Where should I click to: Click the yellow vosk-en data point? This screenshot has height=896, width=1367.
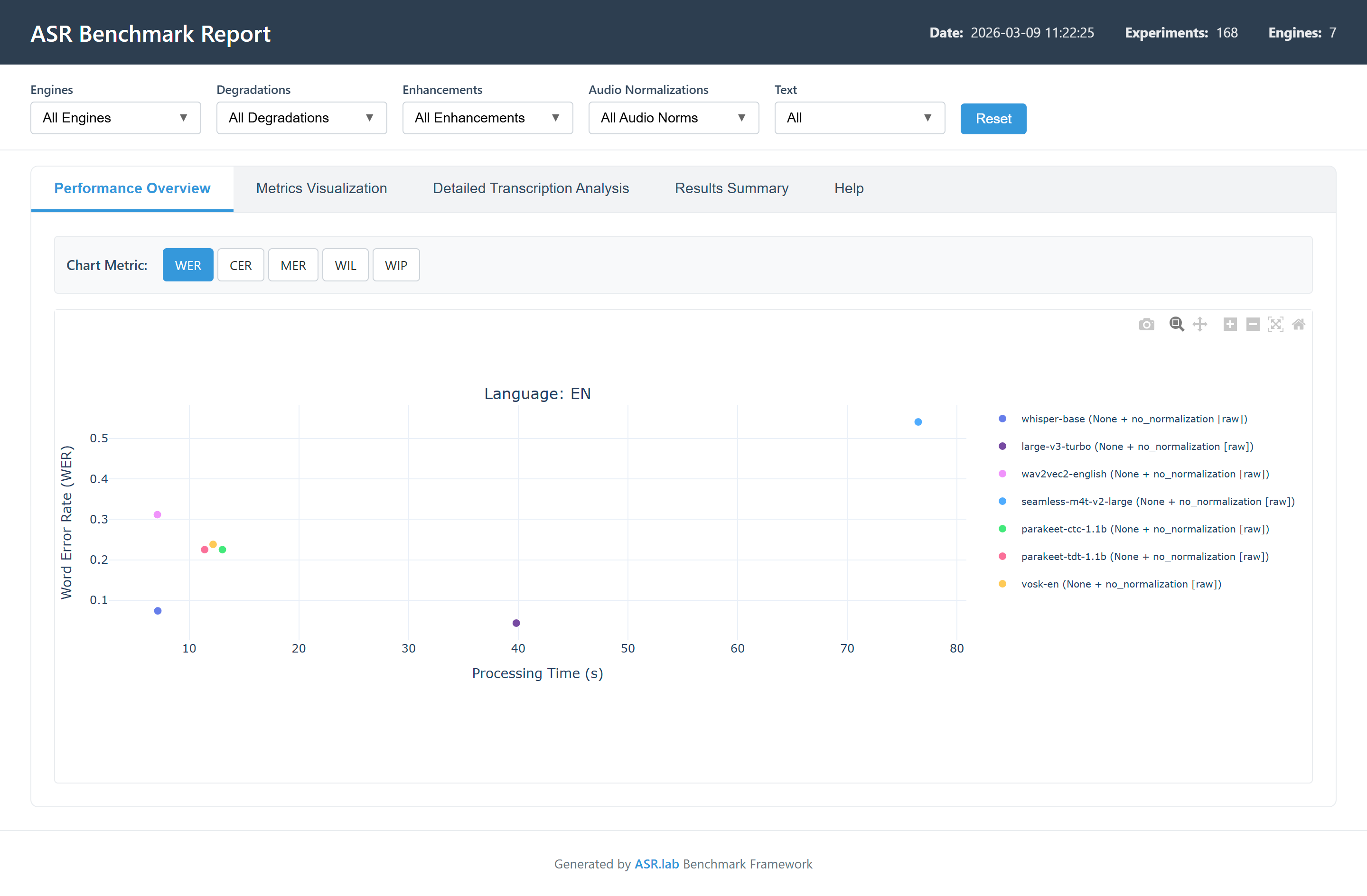tap(213, 544)
